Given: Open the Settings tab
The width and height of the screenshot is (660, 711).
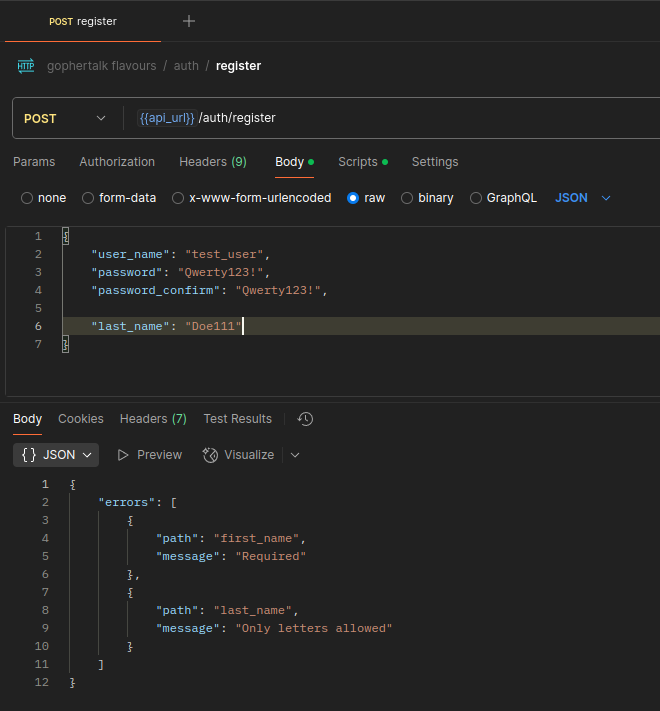Looking at the screenshot, I should point(435,162).
